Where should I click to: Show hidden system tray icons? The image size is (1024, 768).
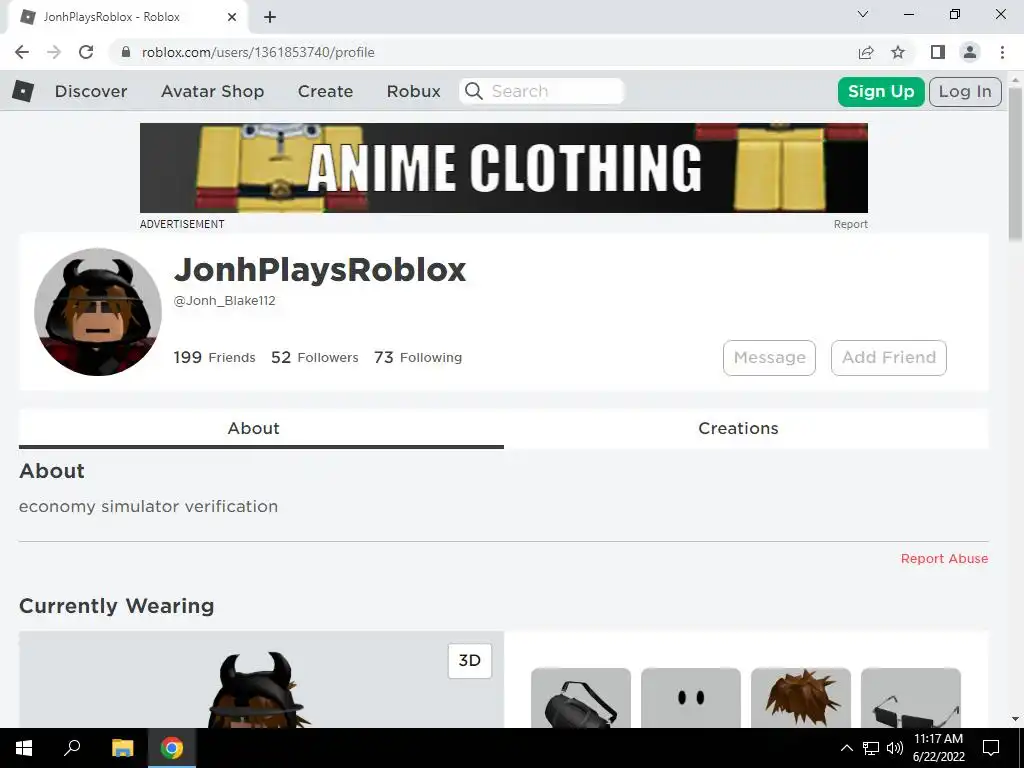[x=846, y=748]
